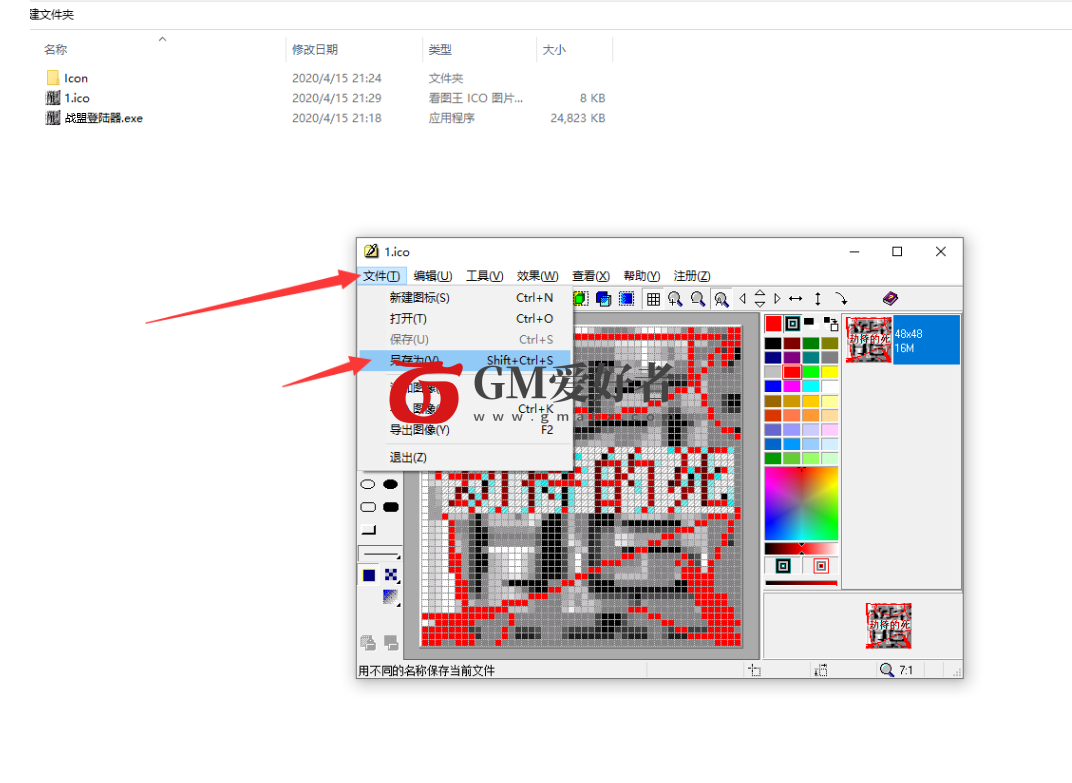
Task: Shift the image left with the arrow icon
Action: (x=742, y=299)
